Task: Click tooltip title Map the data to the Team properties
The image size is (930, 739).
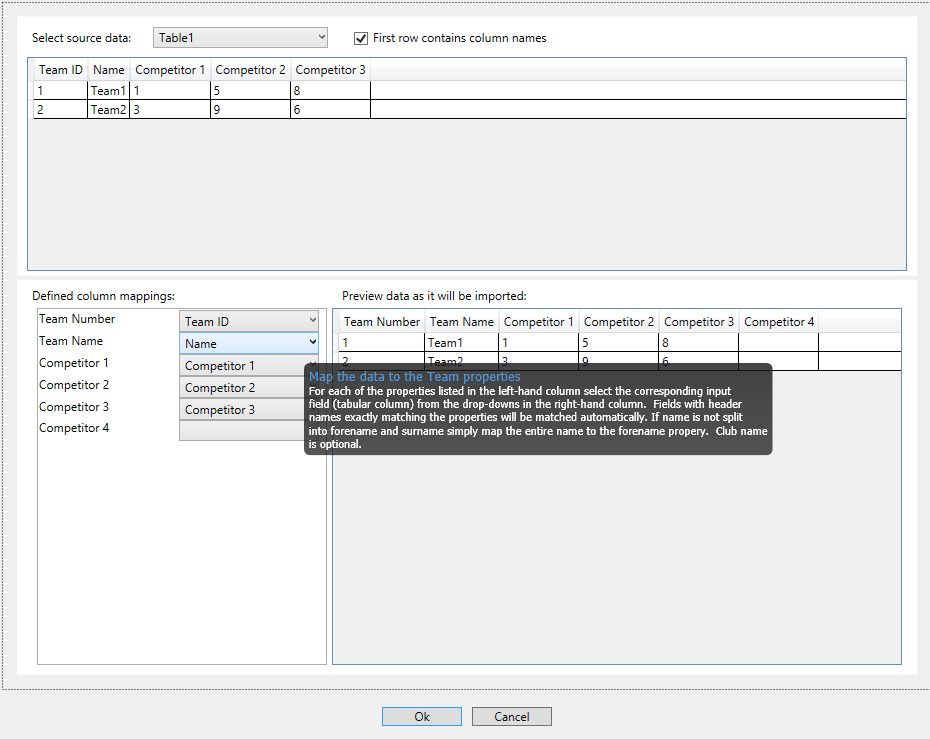Action: coord(415,377)
